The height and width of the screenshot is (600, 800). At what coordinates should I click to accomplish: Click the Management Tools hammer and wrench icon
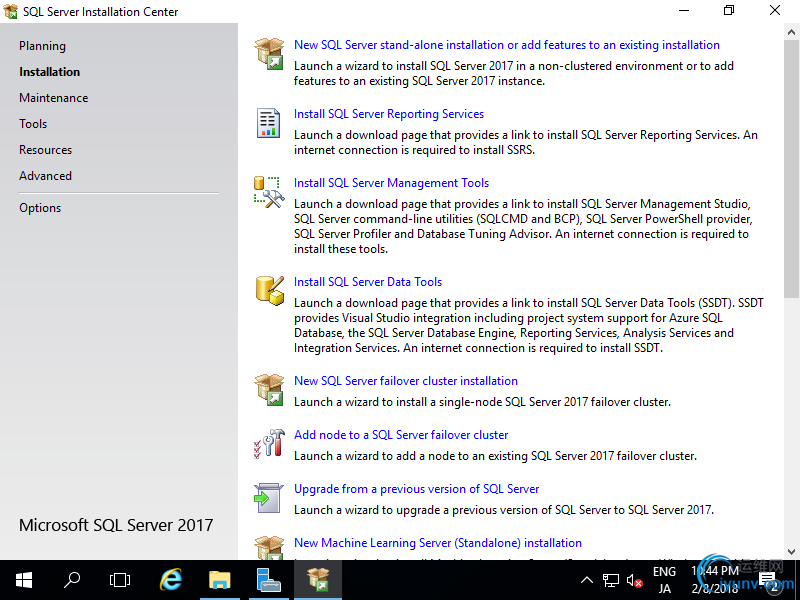[x=269, y=192]
